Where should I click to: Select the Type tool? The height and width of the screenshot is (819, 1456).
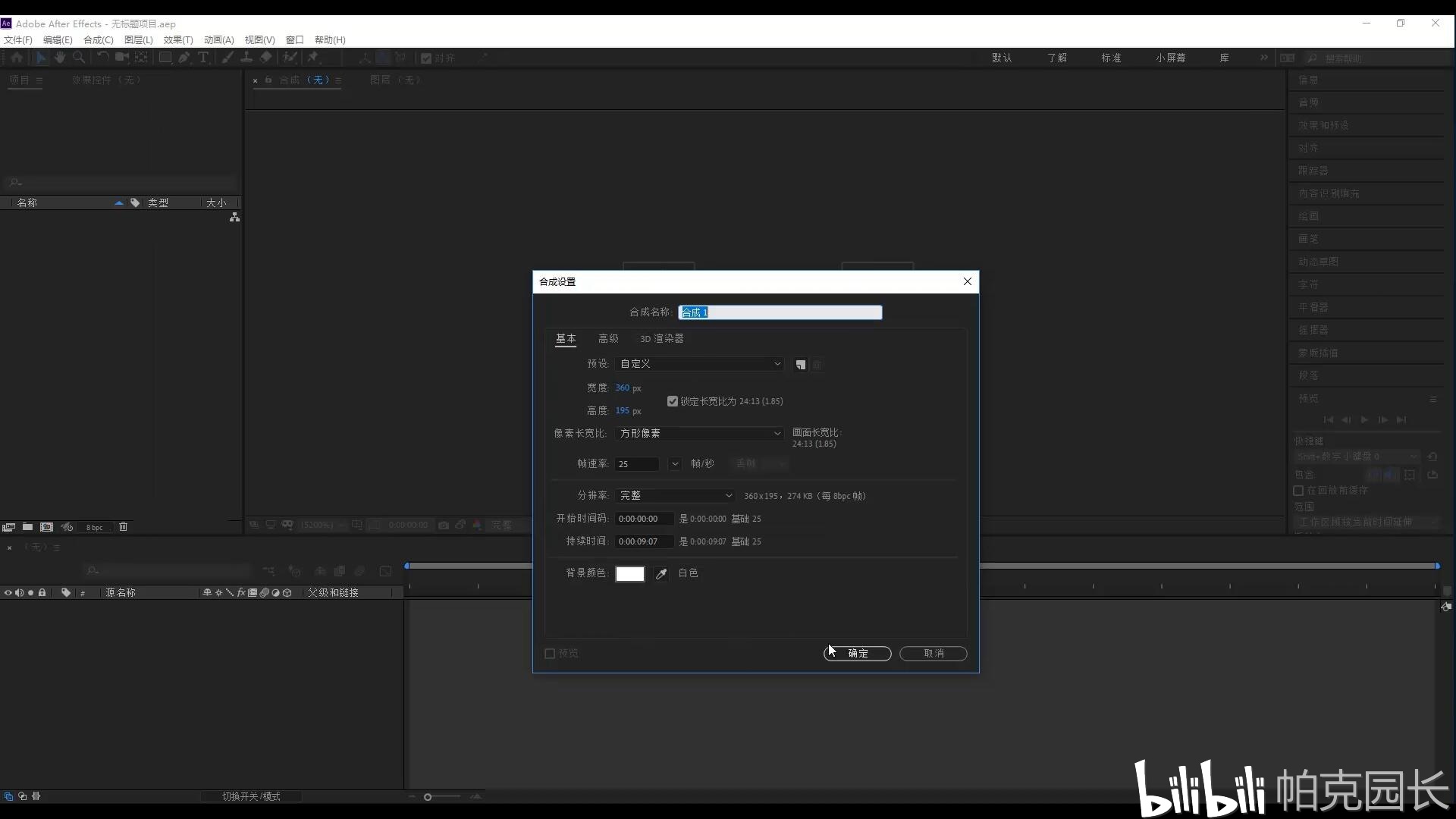[203, 57]
